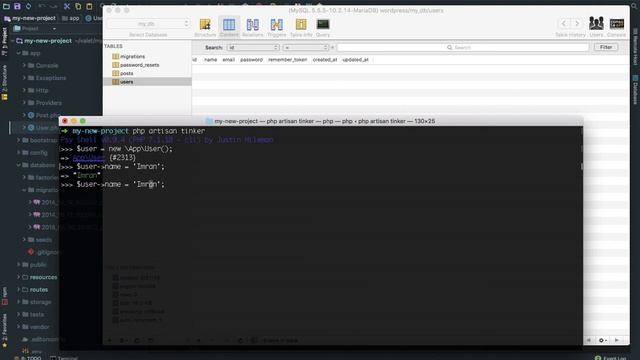
Task: Open Relations view in Sequel Pro toolbar
Action: pyautogui.click(x=253, y=27)
